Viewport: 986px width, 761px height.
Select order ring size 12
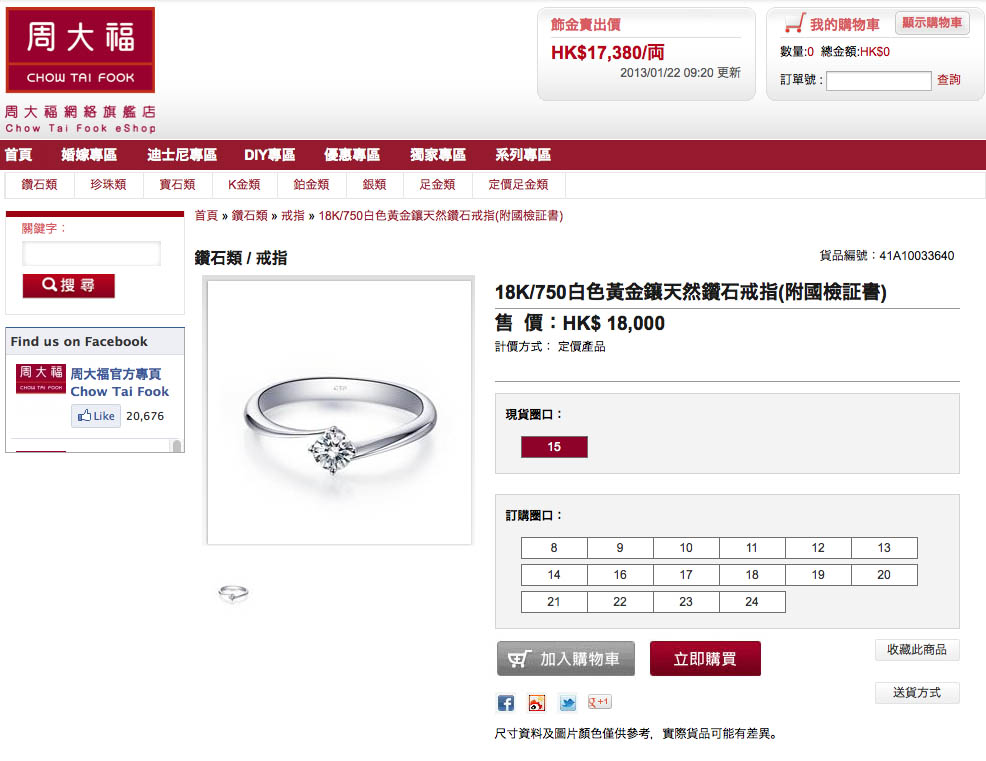pos(818,548)
